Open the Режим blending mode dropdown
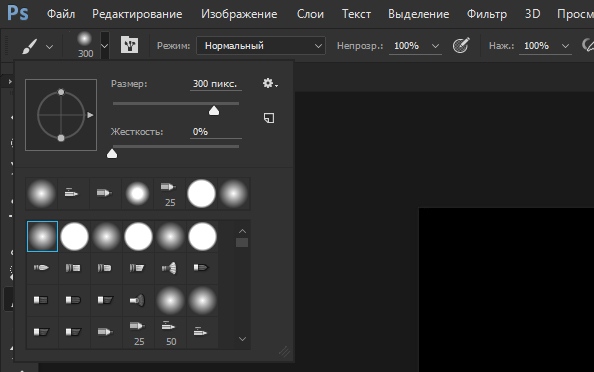This screenshot has width=594, height=372. tap(261, 46)
